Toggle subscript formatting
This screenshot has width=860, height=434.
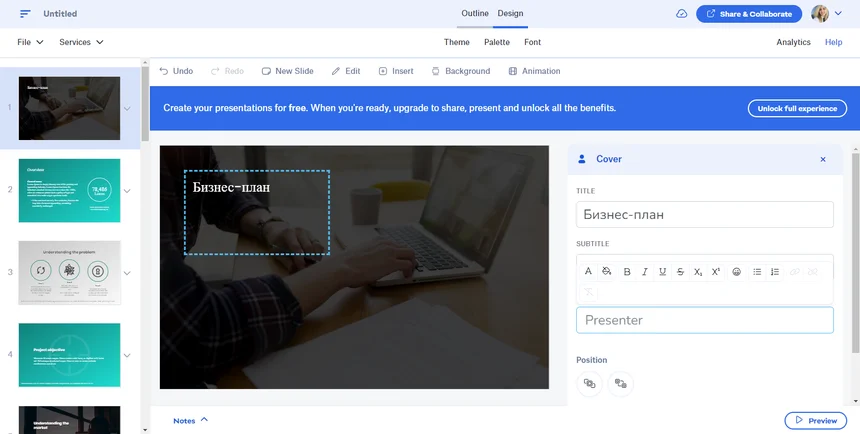click(698, 272)
